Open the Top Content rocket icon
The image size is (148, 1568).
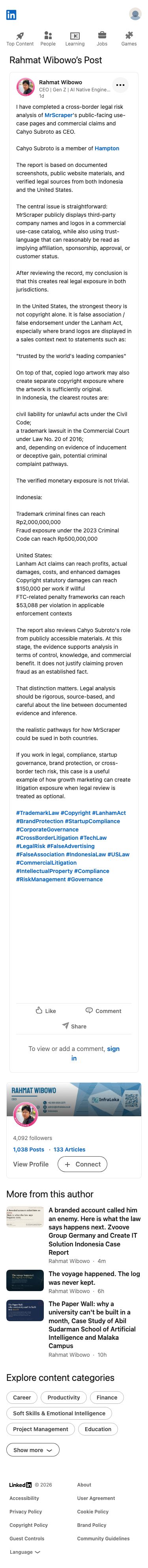[20, 35]
